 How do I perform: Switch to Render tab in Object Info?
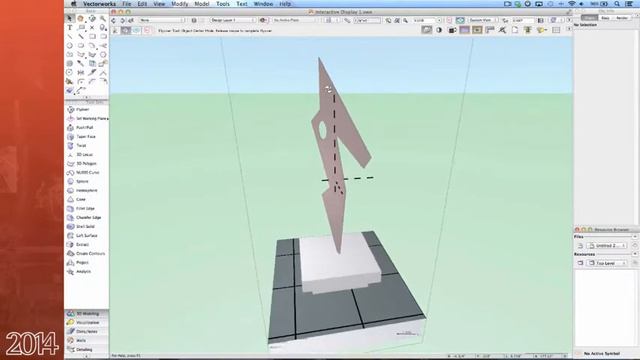pos(622,18)
